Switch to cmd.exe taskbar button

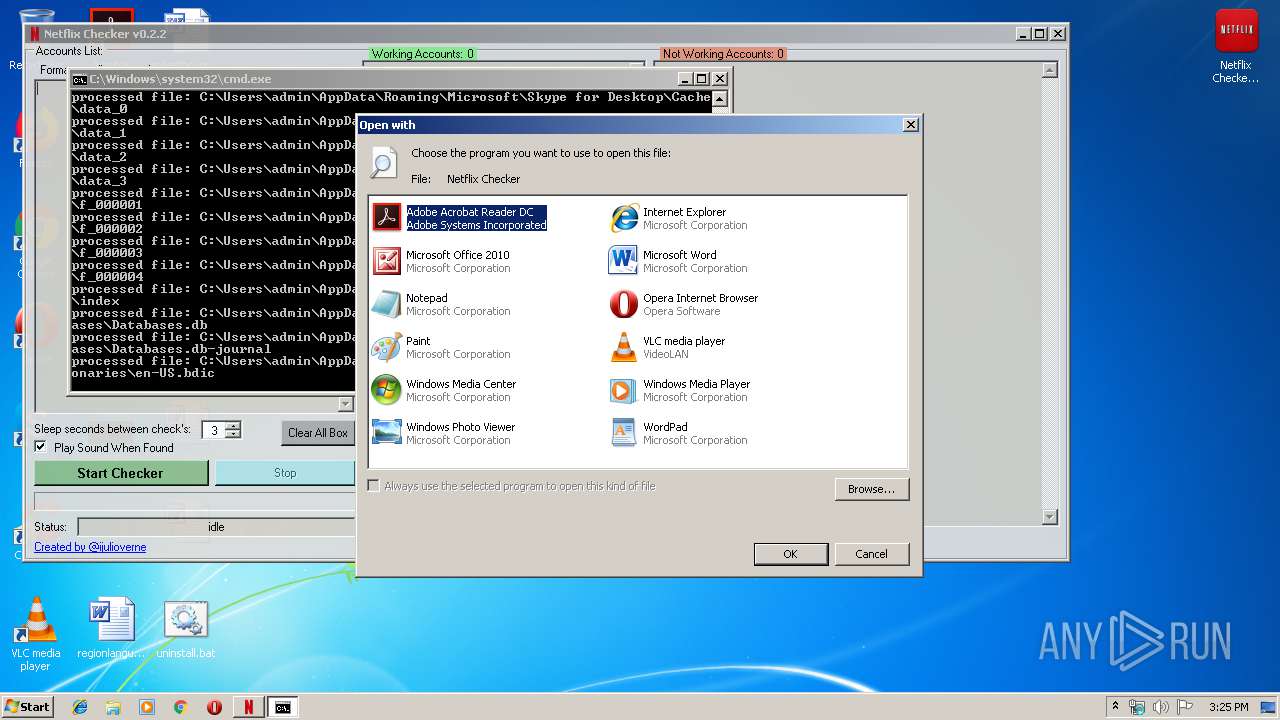click(283, 707)
